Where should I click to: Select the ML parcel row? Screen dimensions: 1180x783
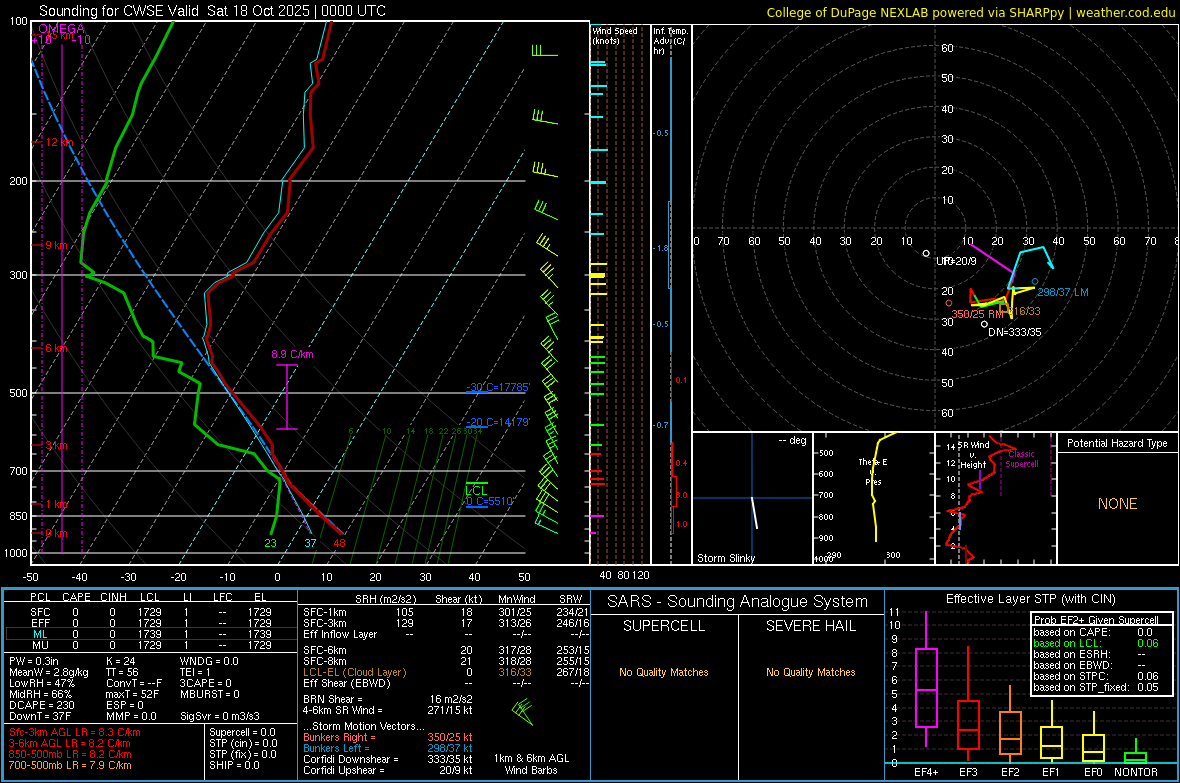pyautogui.click(x=151, y=635)
